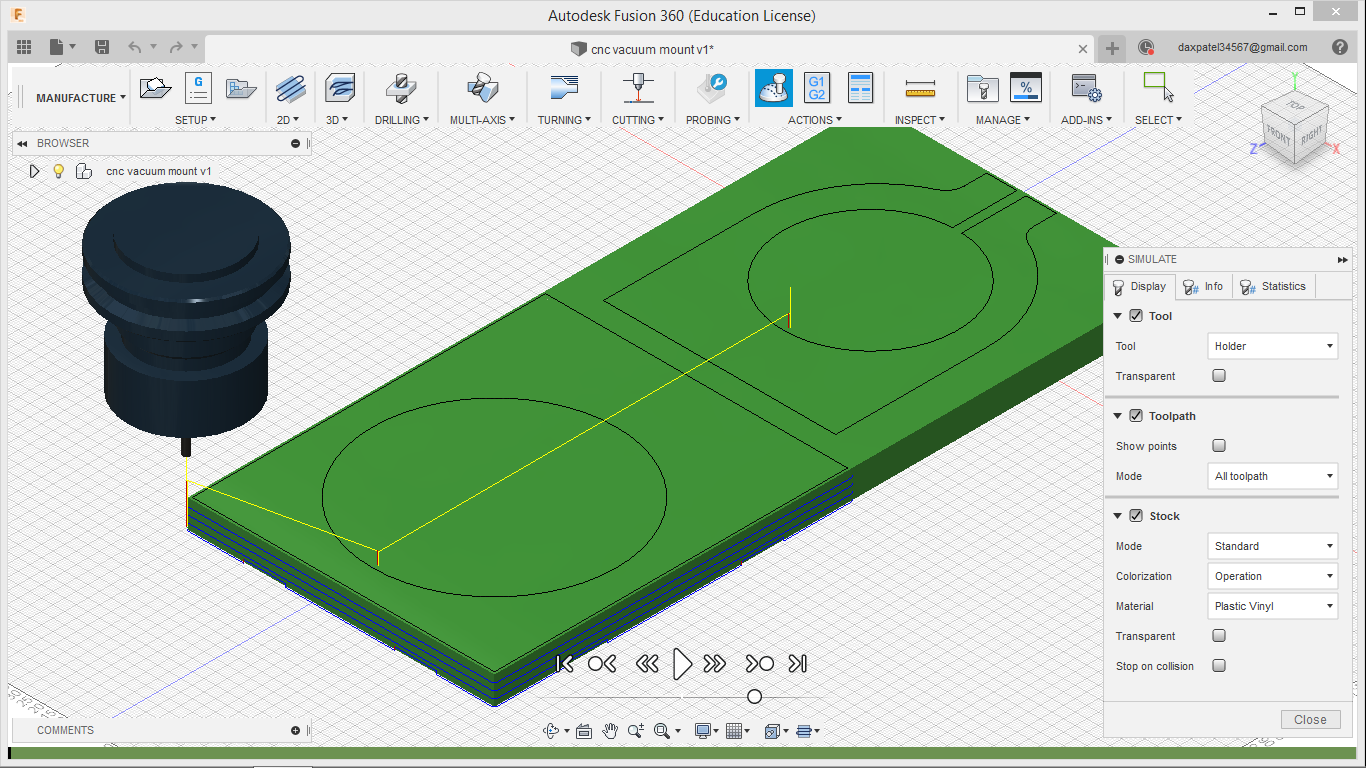Open a new design tab with plus
1366x768 pixels.
click(1112, 48)
